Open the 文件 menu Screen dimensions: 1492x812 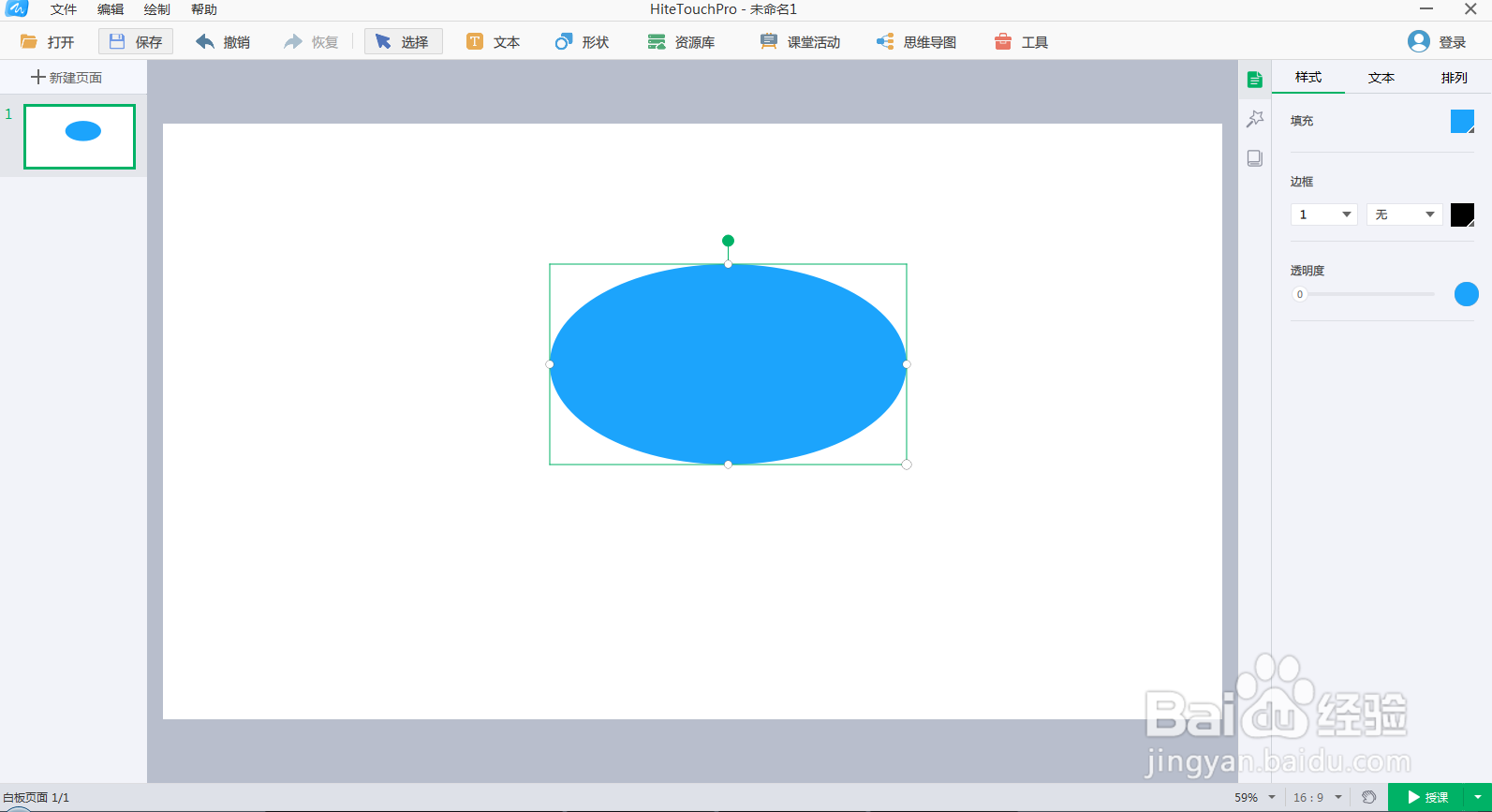point(64,9)
